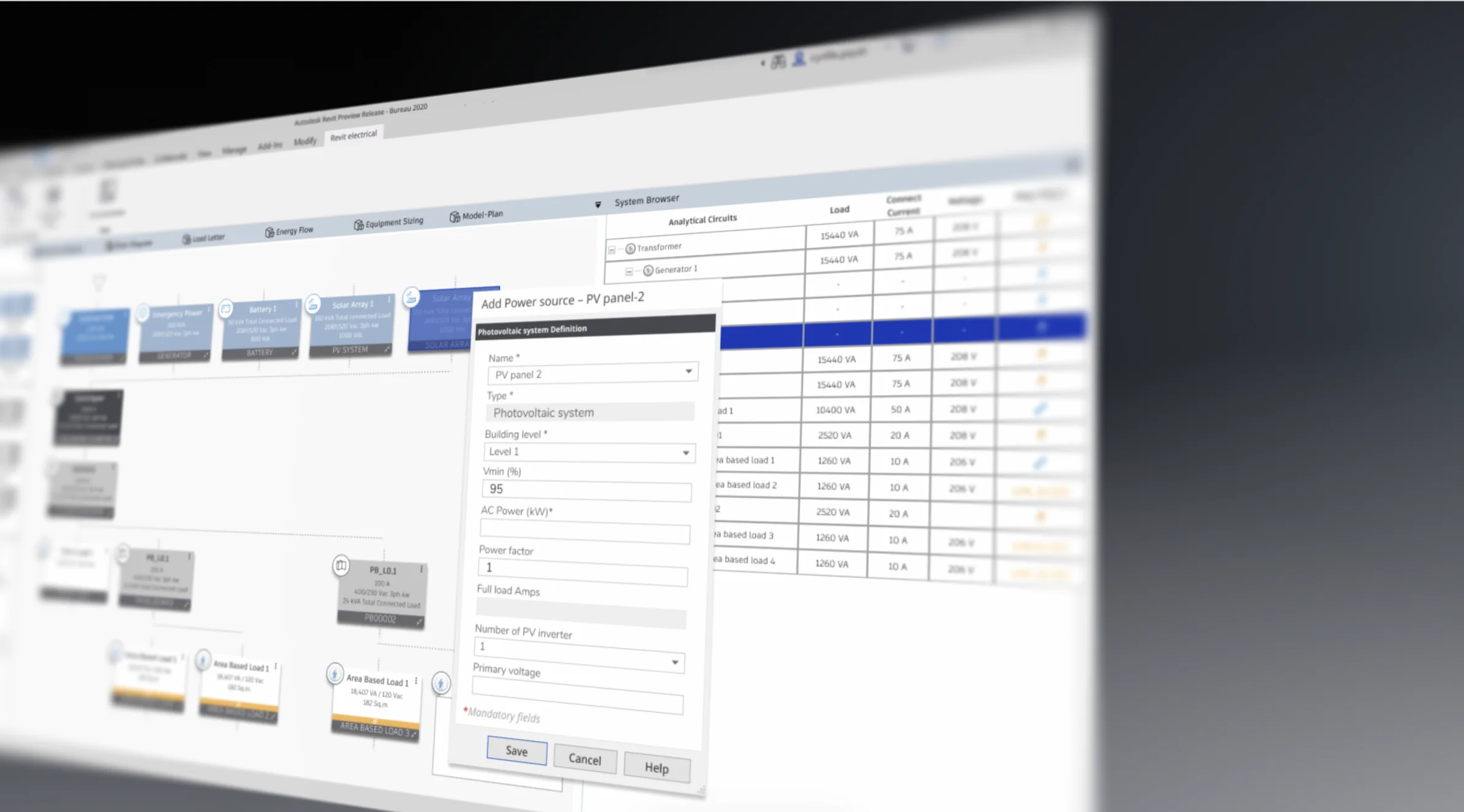Switch to the Model-Plan view
The height and width of the screenshot is (812, 1464).
(476, 215)
